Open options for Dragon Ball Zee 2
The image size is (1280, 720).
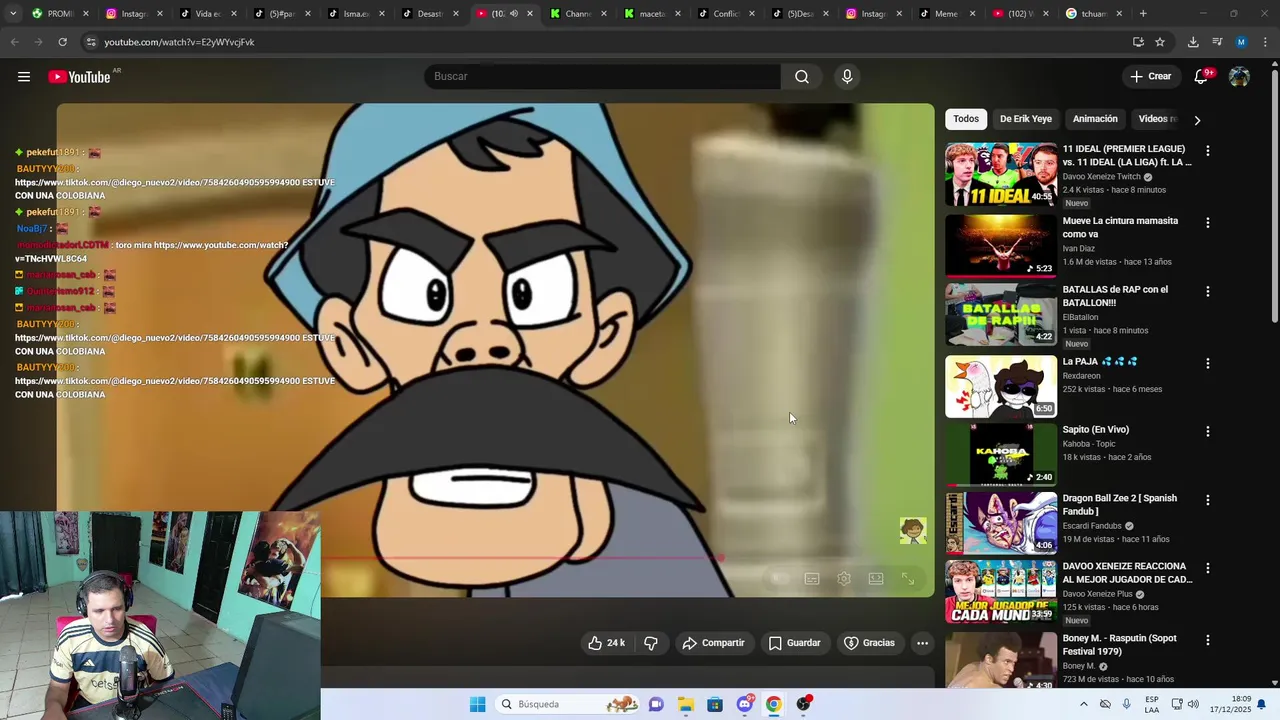[1207, 500]
